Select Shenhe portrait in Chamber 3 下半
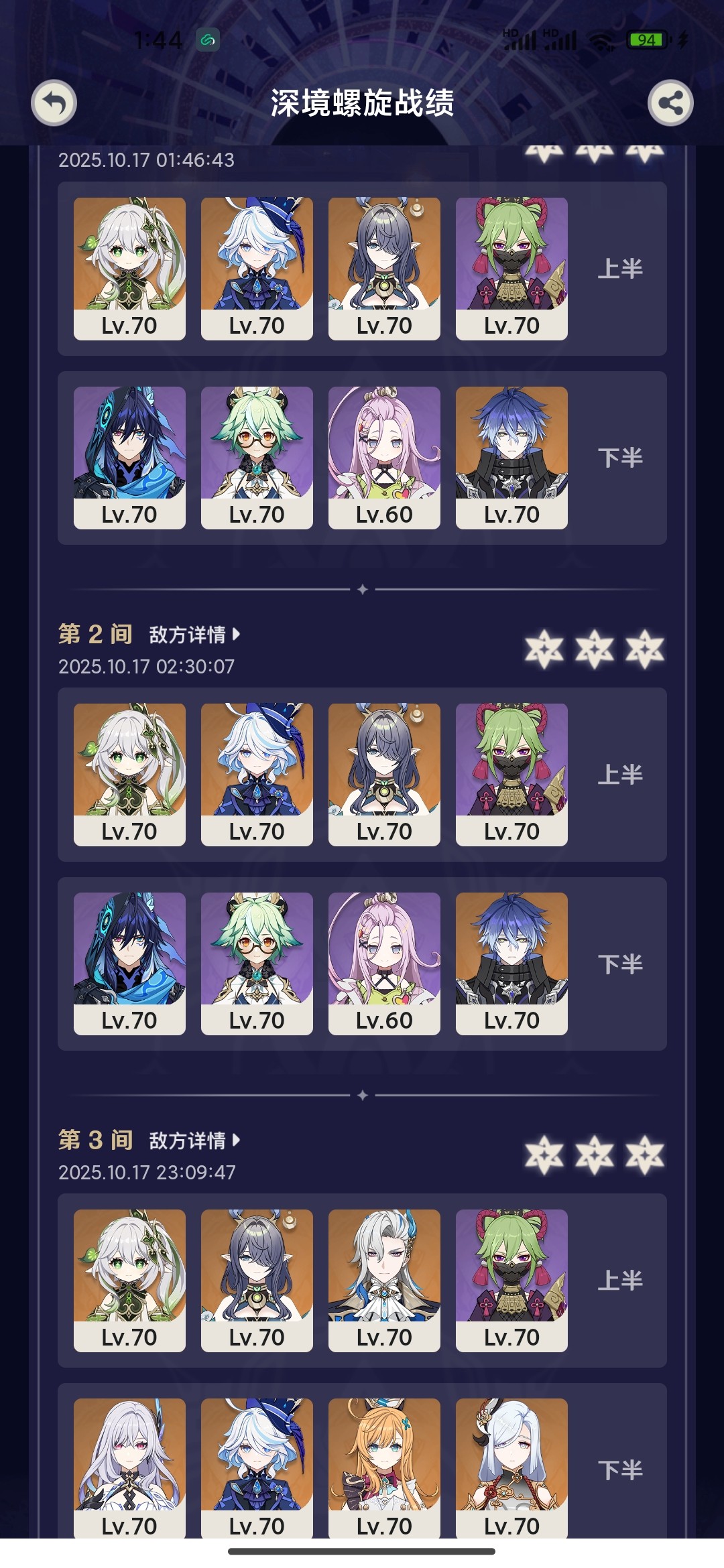Image resolution: width=724 pixels, height=1568 pixels. pyautogui.click(x=511, y=1467)
